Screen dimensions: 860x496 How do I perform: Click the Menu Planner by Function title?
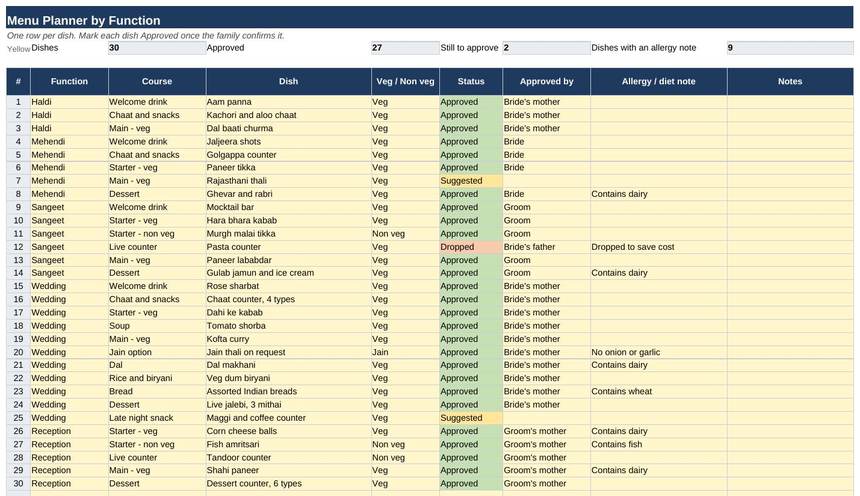[84, 20]
